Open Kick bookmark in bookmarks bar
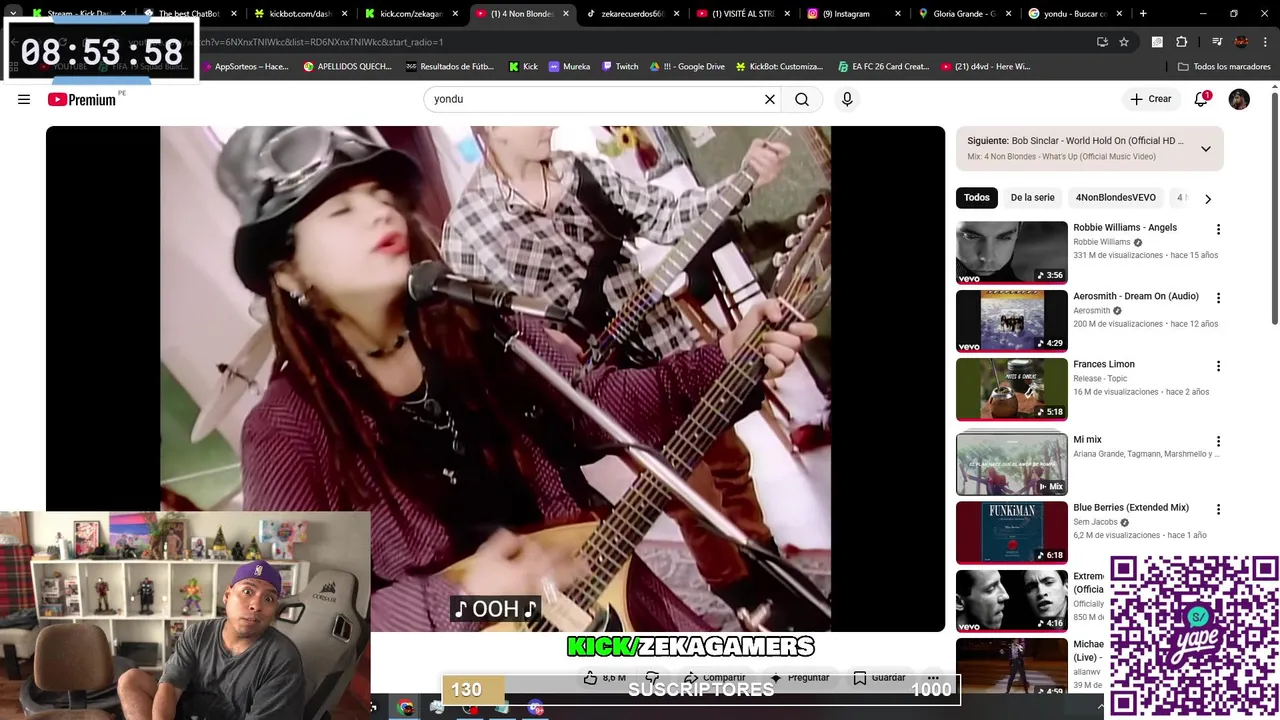Viewport: 1280px width, 720px height. click(523, 66)
